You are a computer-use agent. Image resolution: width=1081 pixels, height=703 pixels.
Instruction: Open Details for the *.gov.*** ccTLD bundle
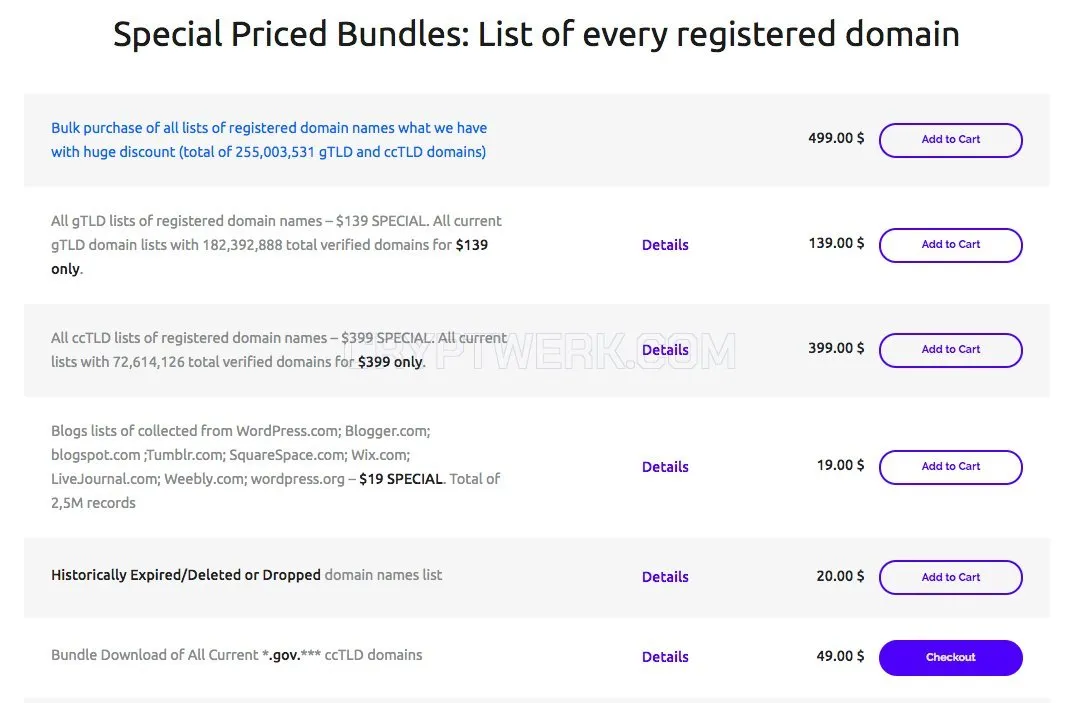[x=665, y=657]
